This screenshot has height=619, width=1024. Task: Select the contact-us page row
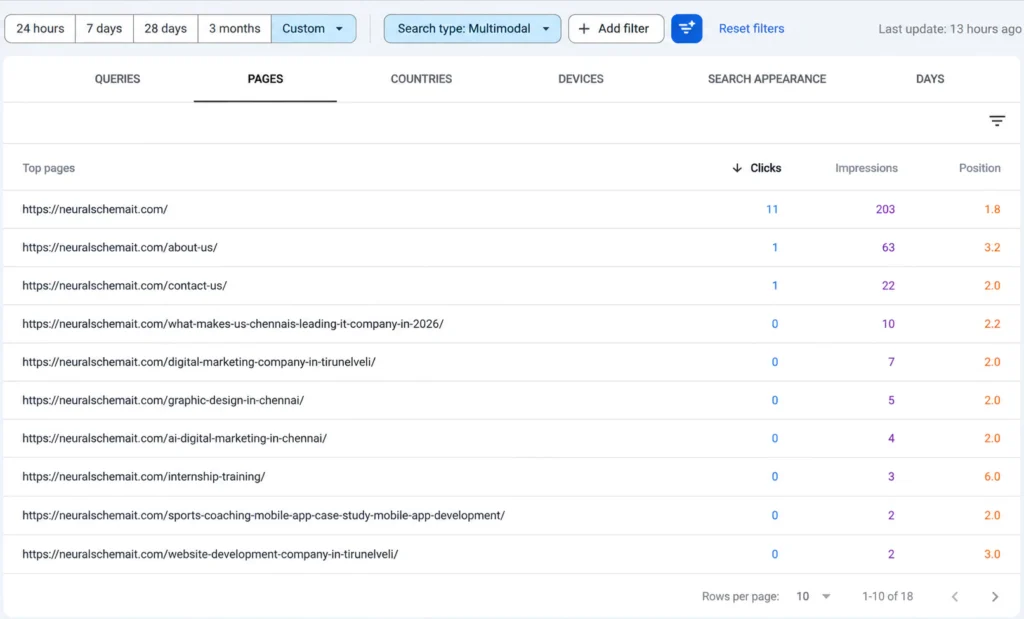click(511, 285)
